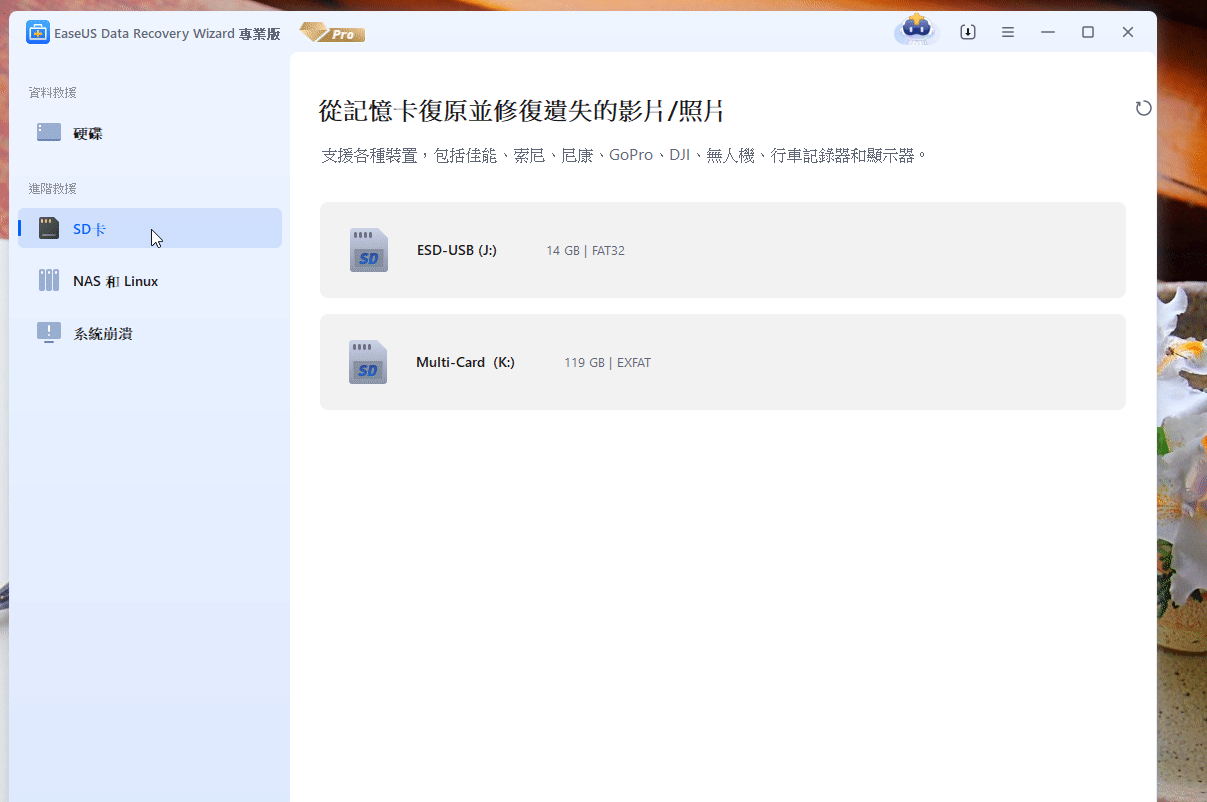Click the 資料救援 section label
Viewport: 1207px width, 802px height.
53,92
